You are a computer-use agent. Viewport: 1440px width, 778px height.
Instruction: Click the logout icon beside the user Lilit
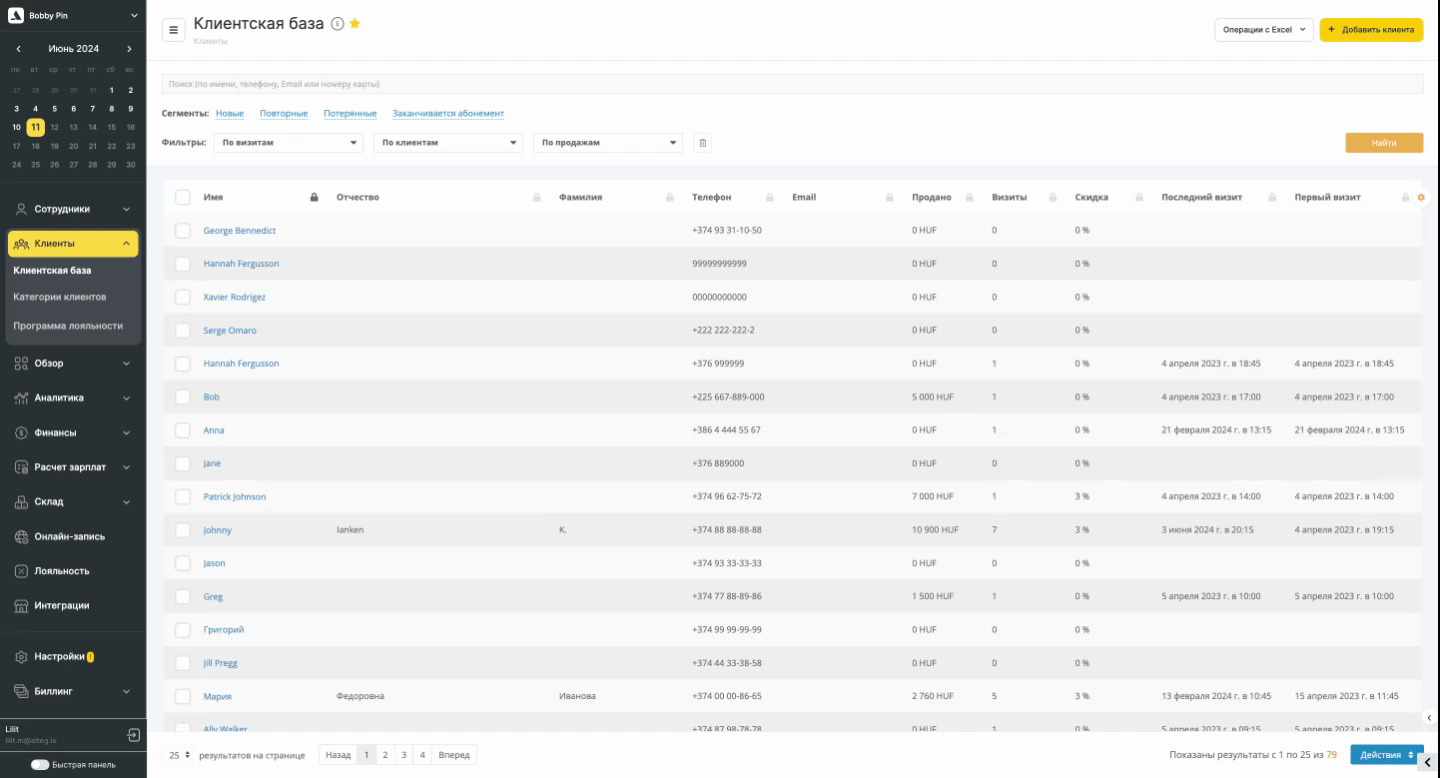(x=134, y=735)
